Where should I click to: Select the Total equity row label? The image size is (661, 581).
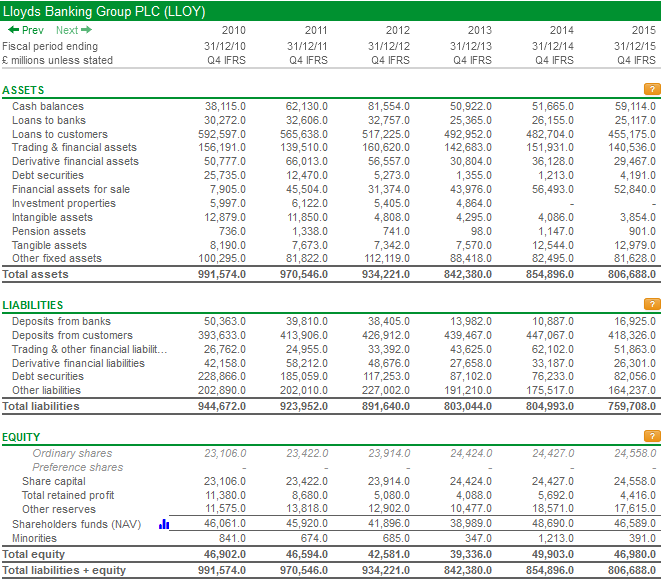[34, 554]
